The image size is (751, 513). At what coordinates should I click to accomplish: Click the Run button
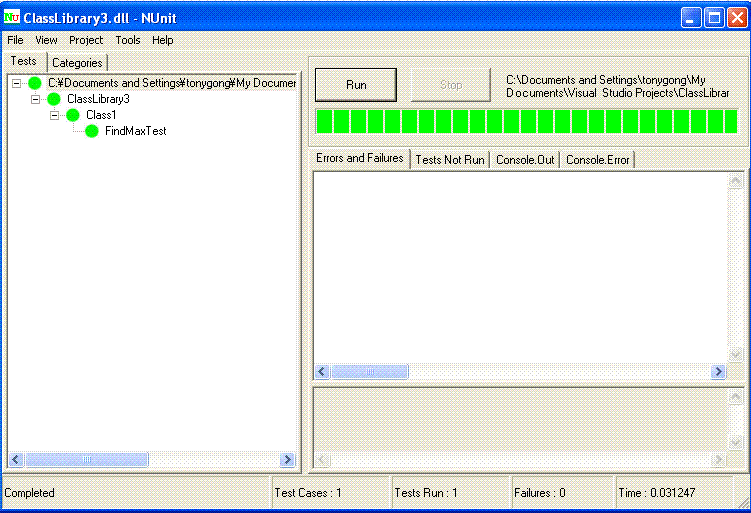pyautogui.click(x=356, y=85)
